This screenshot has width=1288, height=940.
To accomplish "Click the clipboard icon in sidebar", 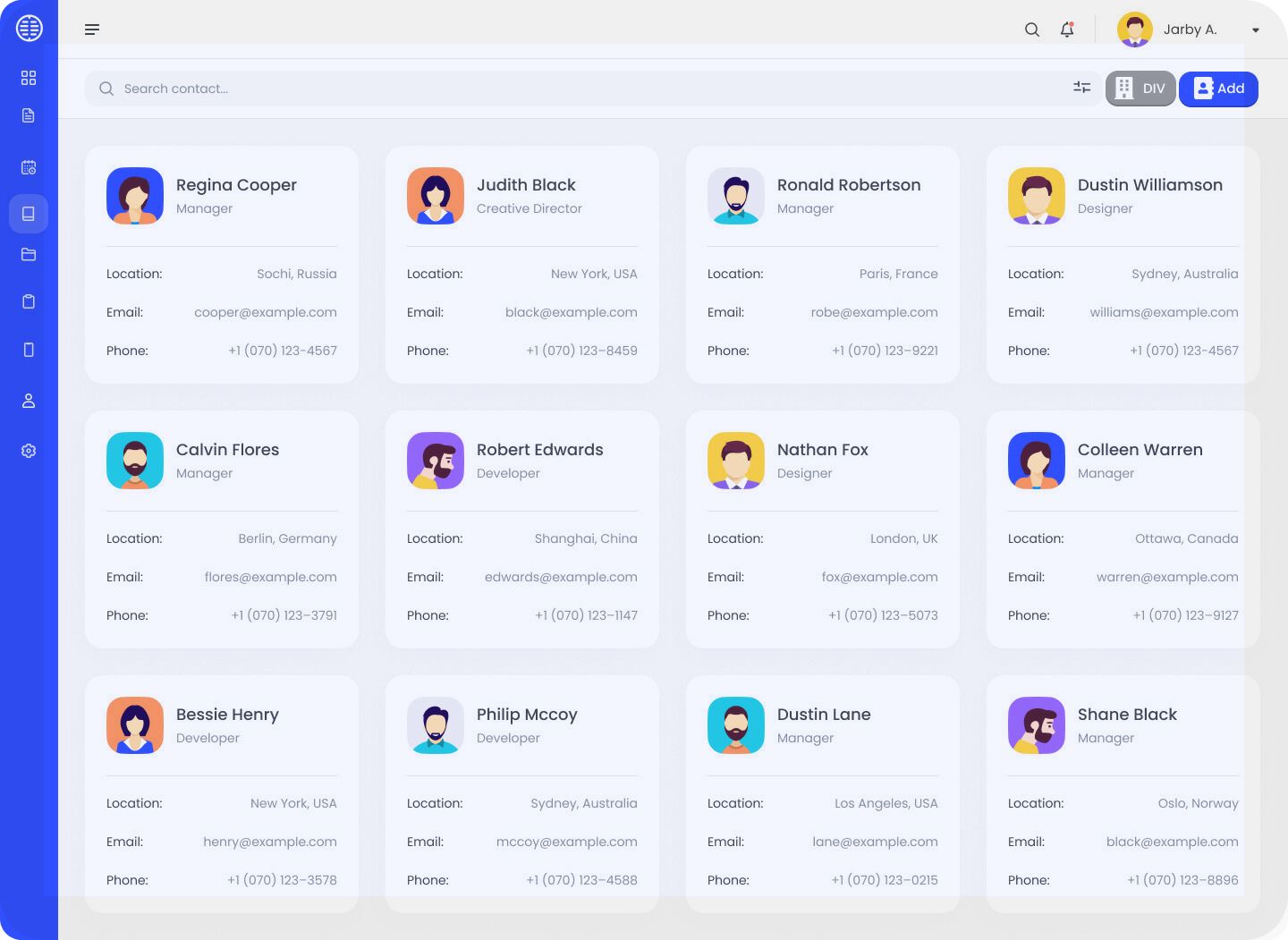I will (x=29, y=301).
